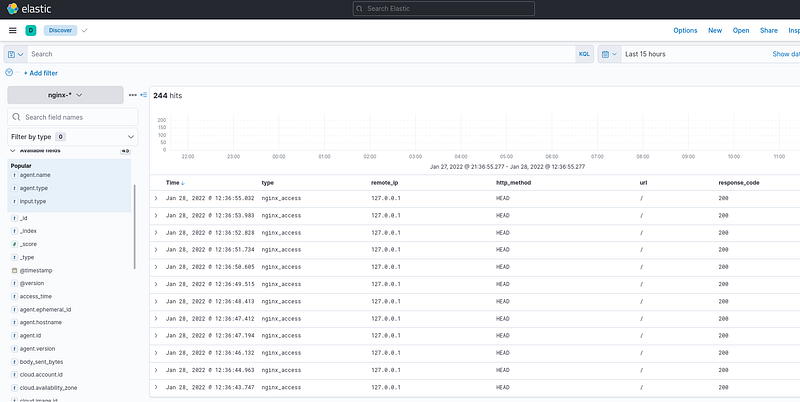
Task: Click the filter options circle icon
Action: point(9,72)
